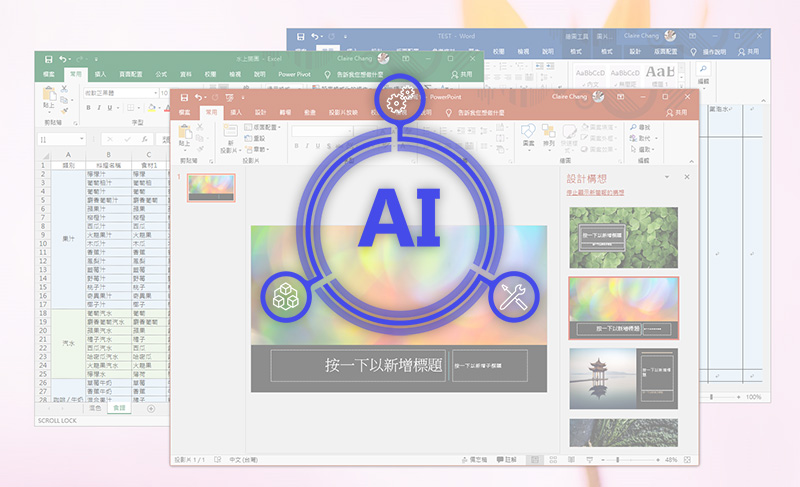Viewport: 800px width, 487px height.
Task: Open Comments (註解) in PowerPoint status bar
Action: click(x=507, y=460)
